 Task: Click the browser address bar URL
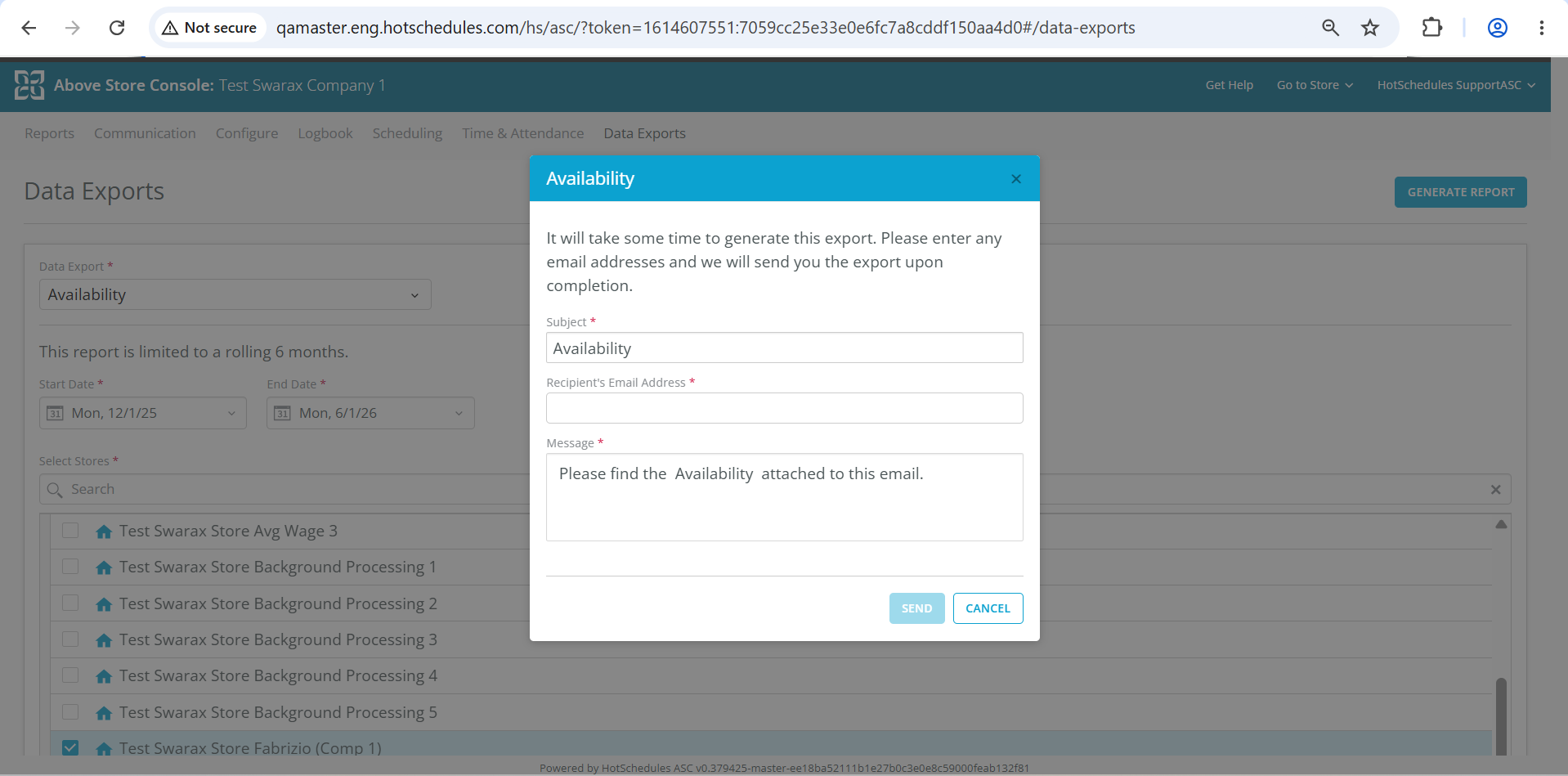pyautogui.click(x=706, y=28)
